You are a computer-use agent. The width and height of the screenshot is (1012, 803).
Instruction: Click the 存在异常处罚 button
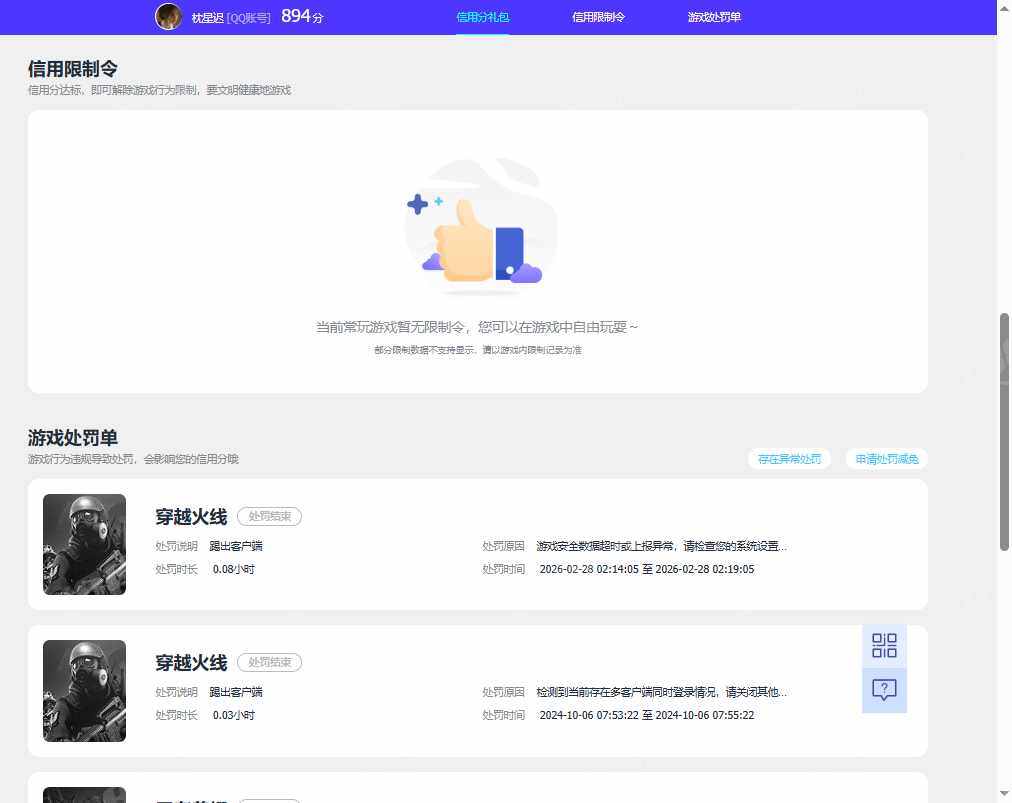[789, 459]
